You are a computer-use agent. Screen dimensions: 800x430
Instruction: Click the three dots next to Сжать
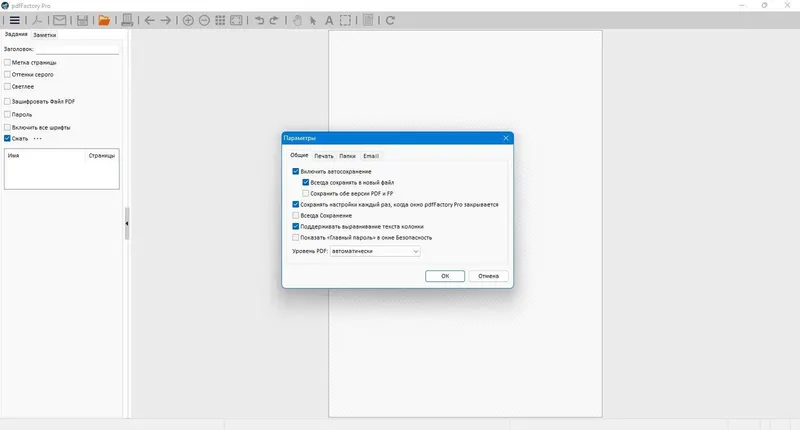click(x=38, y=138)
